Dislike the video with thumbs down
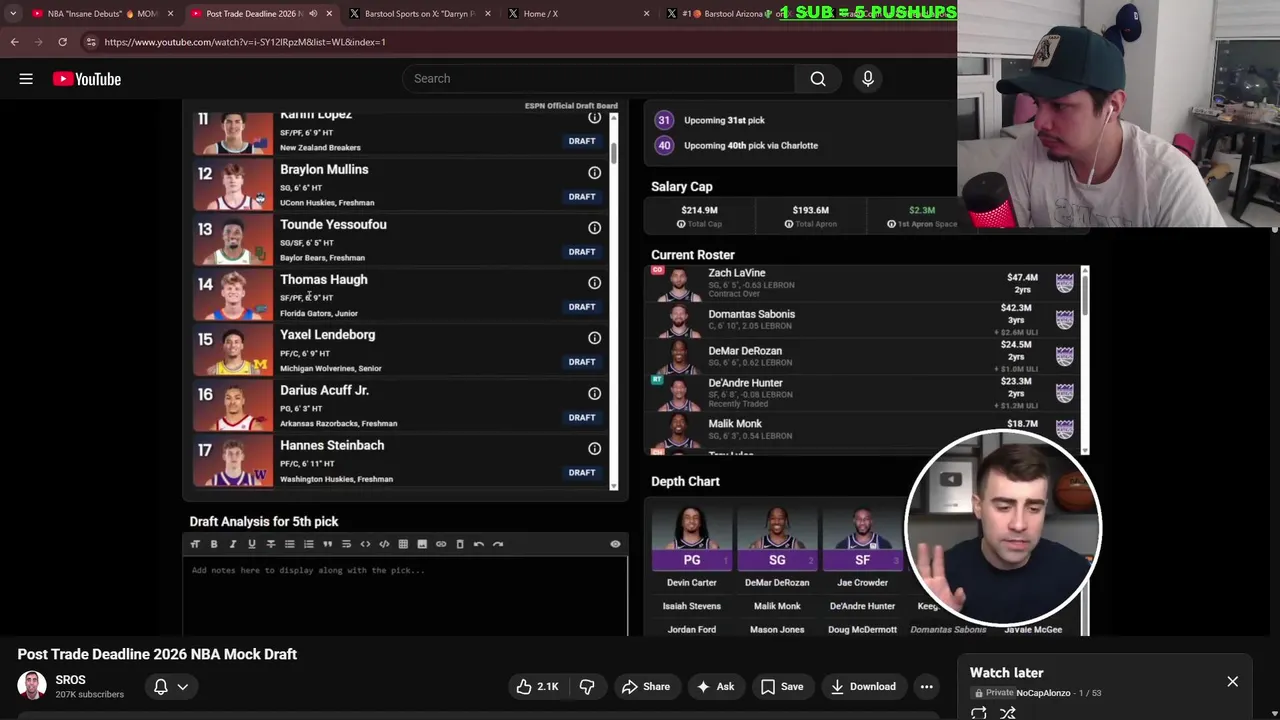This screenshot has width=1280, height=720. coord(587,687)
